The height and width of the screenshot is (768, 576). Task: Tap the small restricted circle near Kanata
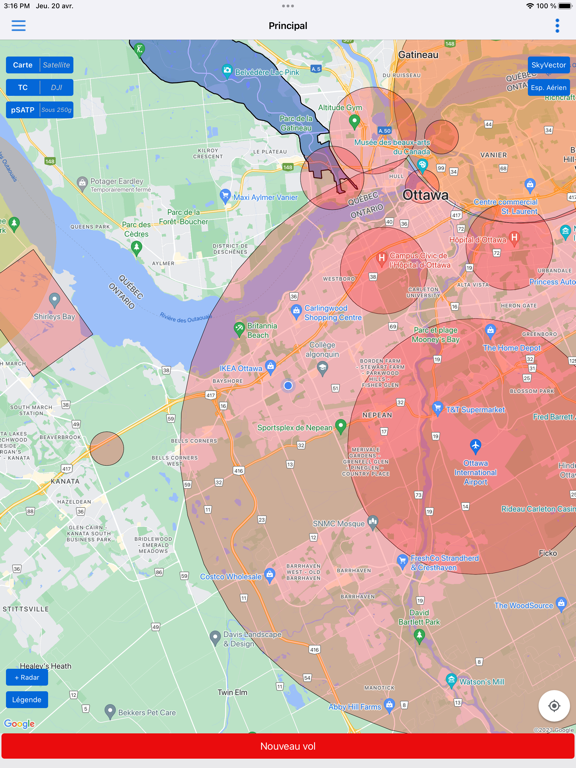107,448
